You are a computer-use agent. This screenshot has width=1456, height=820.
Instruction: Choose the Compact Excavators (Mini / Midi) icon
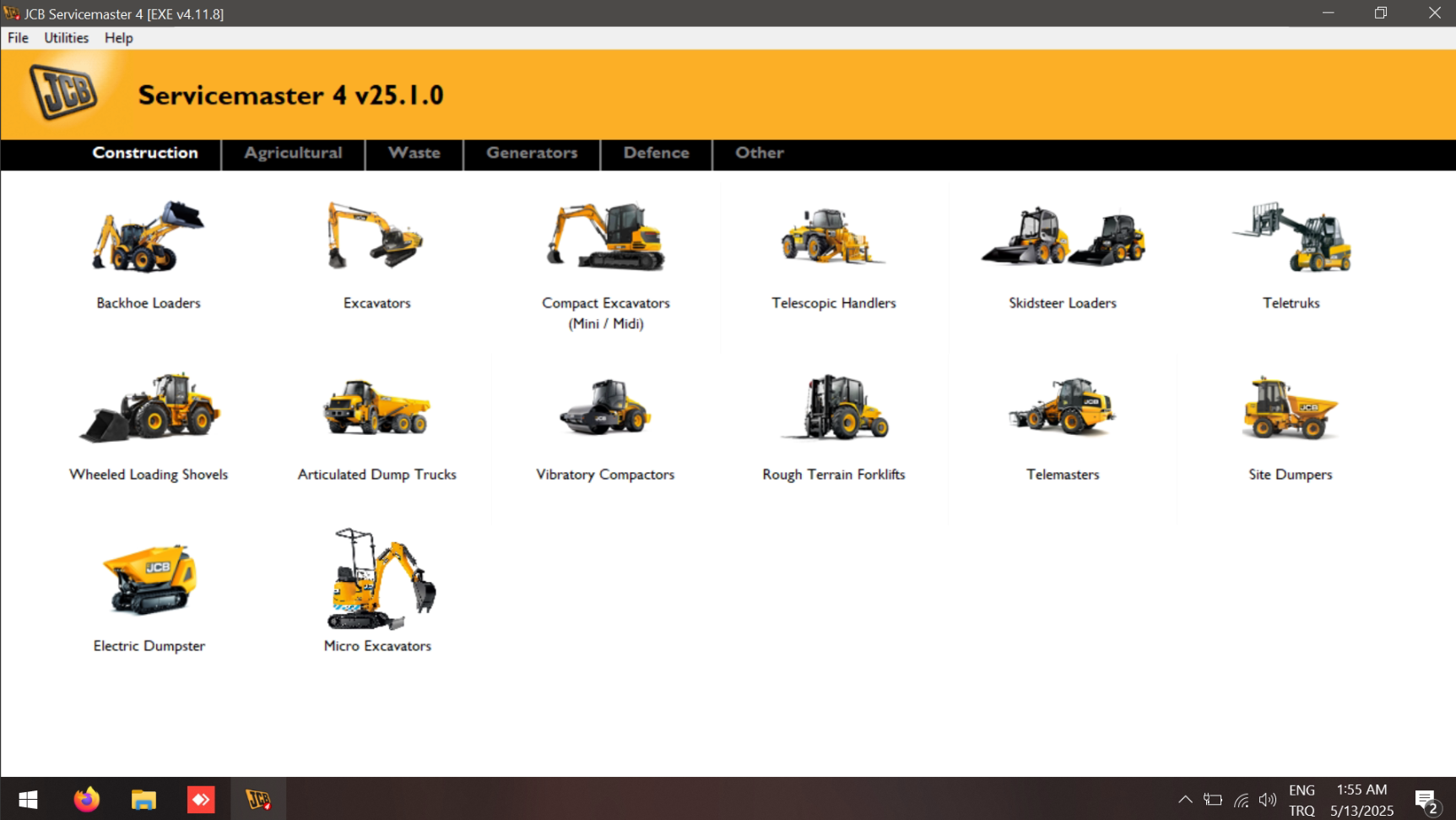pyautogui.click(x=605, y=238)
